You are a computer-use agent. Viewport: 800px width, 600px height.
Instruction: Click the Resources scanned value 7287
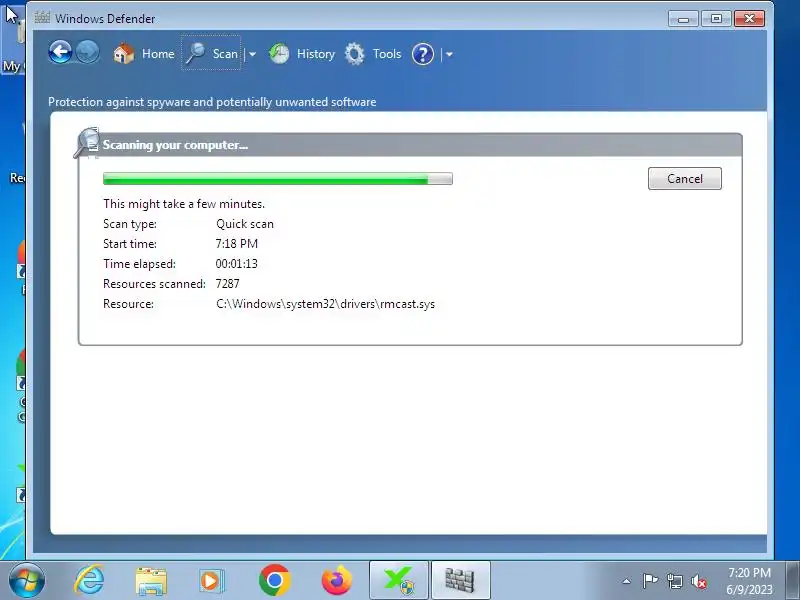coord(228,284)
